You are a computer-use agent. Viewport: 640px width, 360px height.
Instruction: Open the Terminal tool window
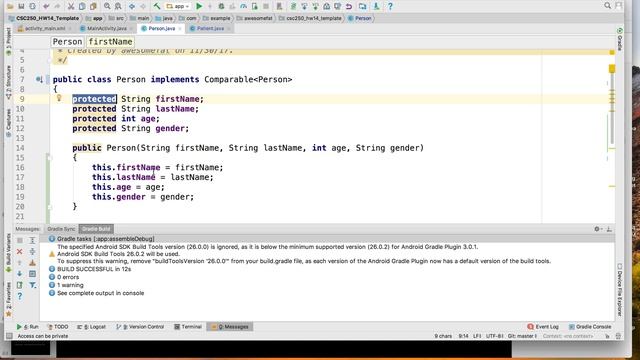point(188,327)
